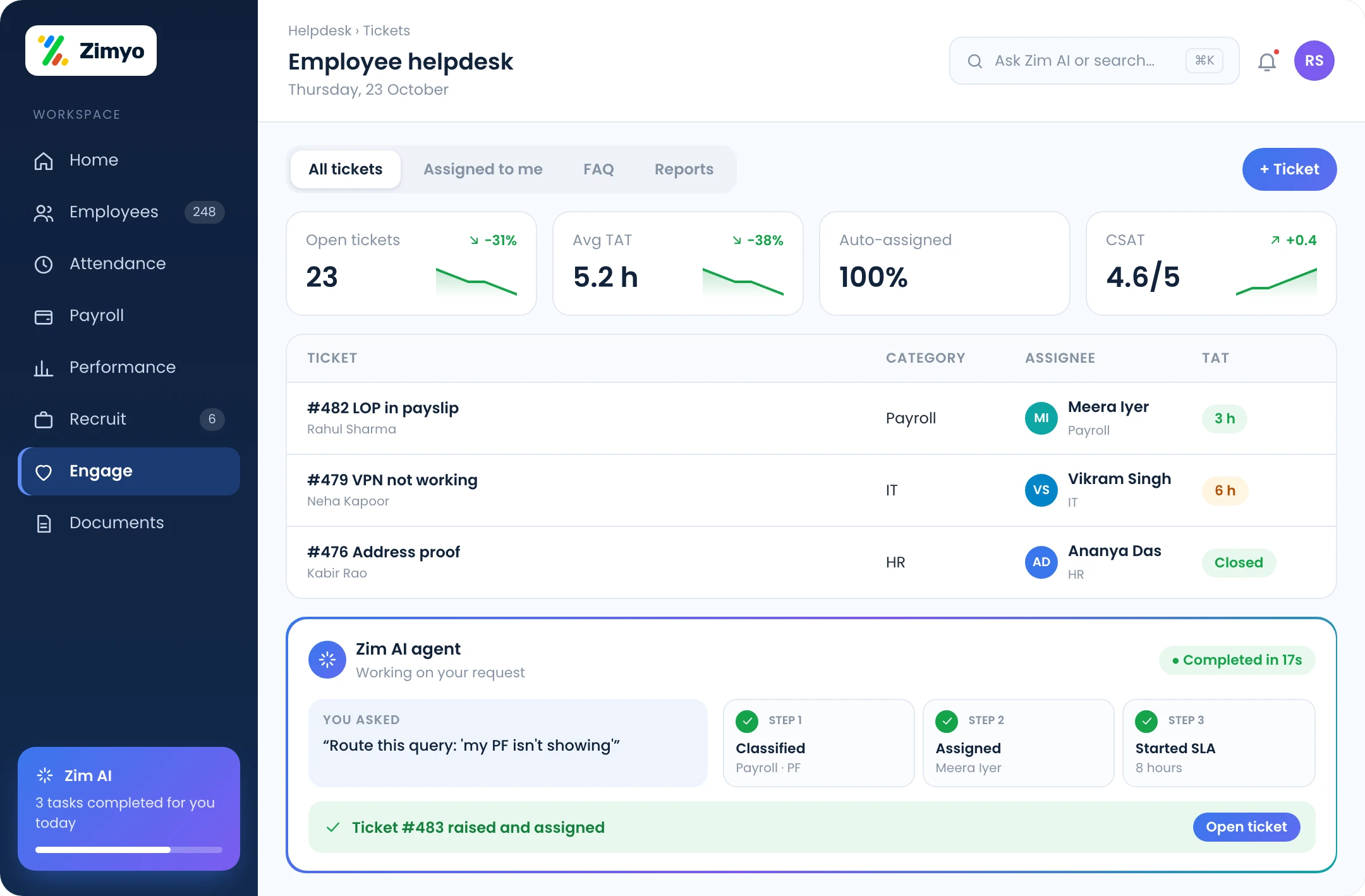Click the Auto-assigned 100% card
The image size is (1365, 896).
click(x=945, y=263)
